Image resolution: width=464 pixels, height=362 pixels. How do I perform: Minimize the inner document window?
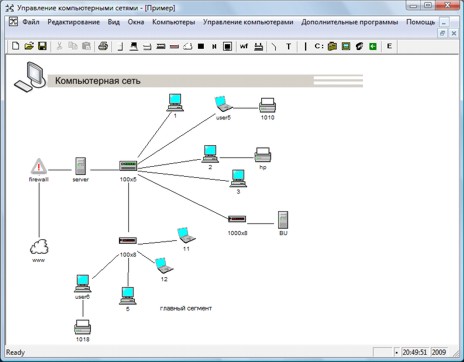point(444,23)
